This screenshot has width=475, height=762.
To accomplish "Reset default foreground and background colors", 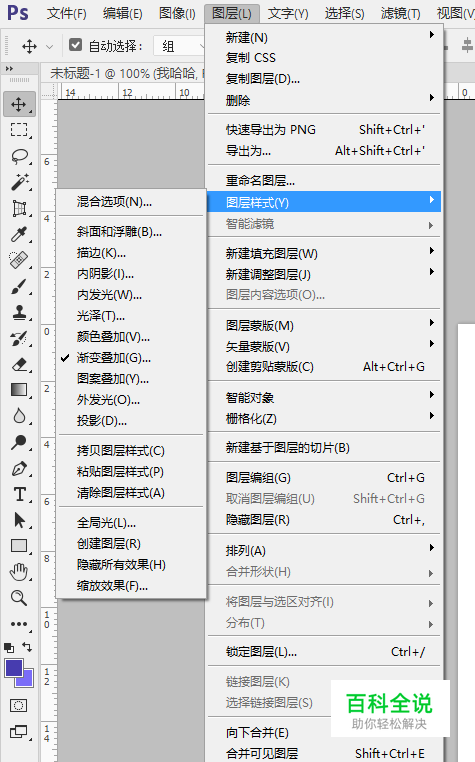I will tap(9, 648).
